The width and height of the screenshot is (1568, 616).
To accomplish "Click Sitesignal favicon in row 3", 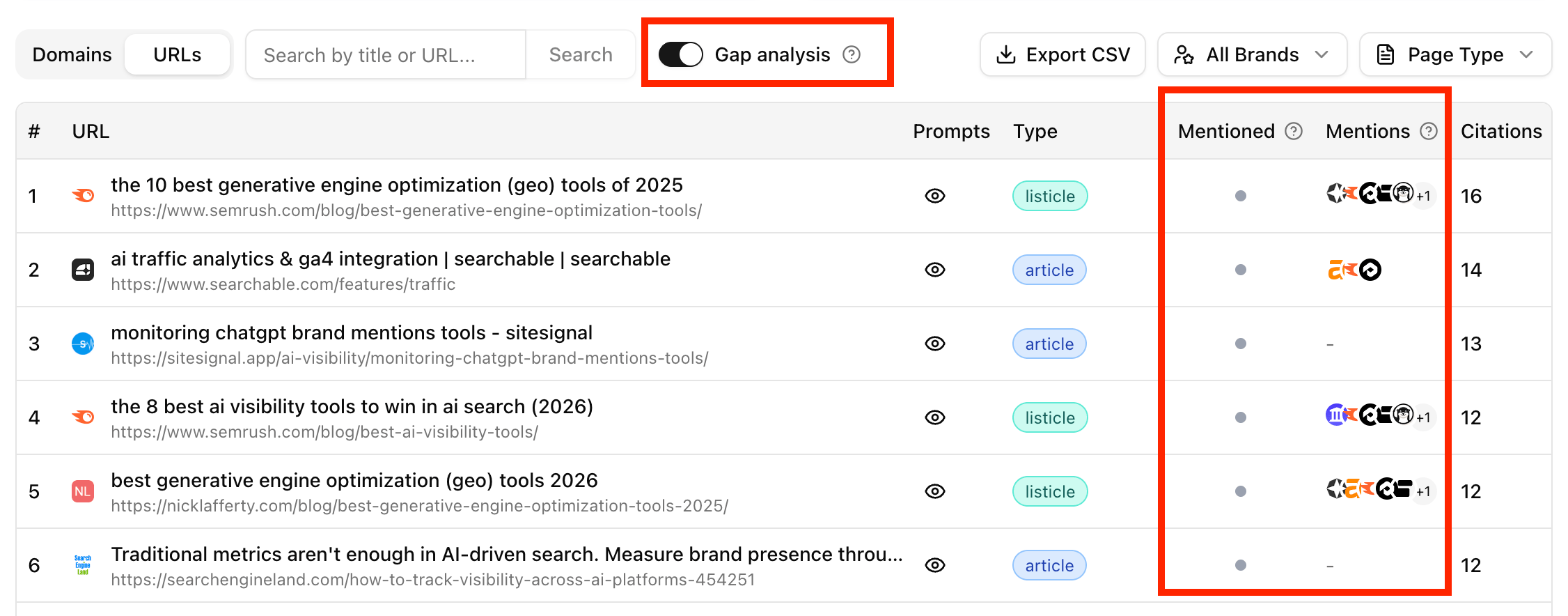I will click(83, 344).
